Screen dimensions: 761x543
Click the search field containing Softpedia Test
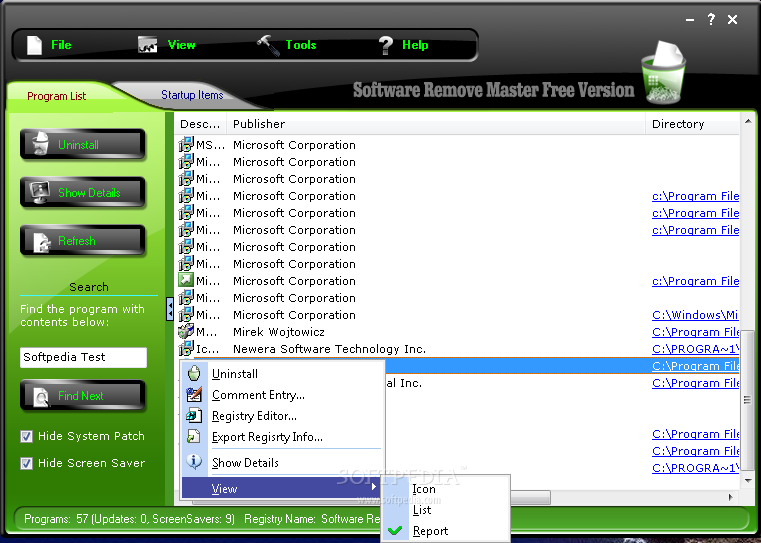tap(83, 357)
